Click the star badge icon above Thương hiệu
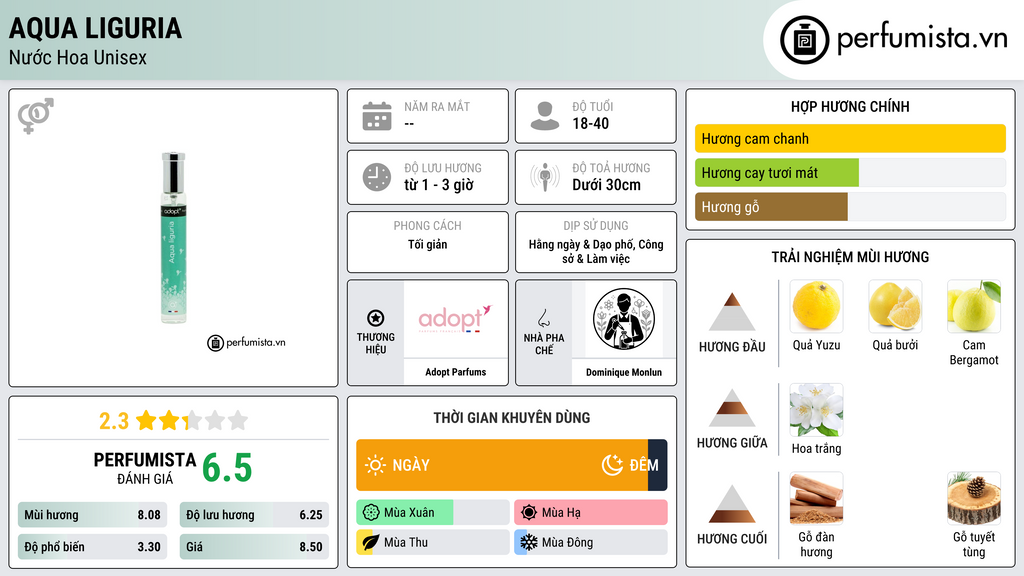The width and height of the screenshot is (1024, 576). pos(376,318)
